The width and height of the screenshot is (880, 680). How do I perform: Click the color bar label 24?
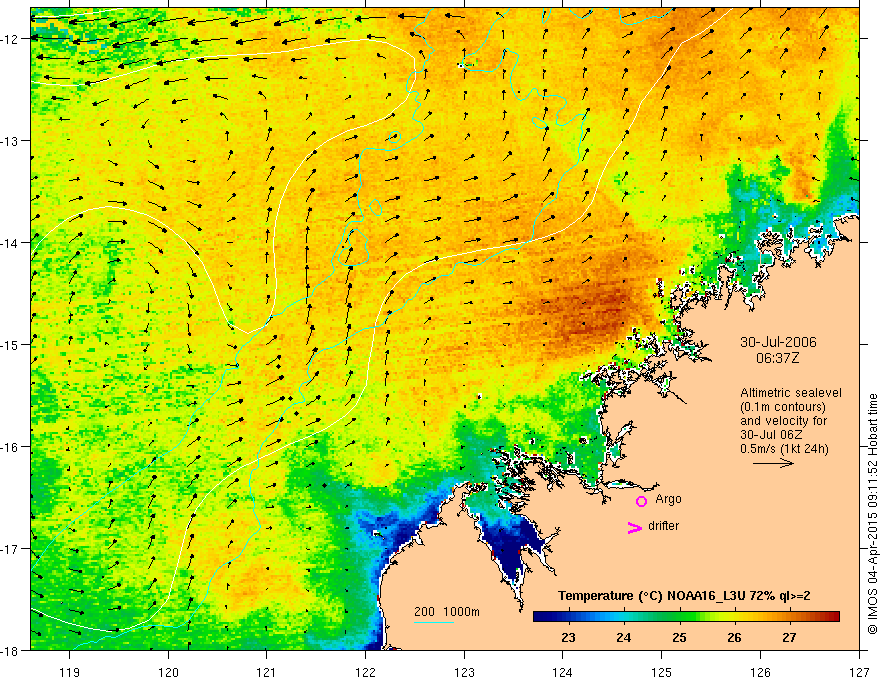[x=624, y=637]
